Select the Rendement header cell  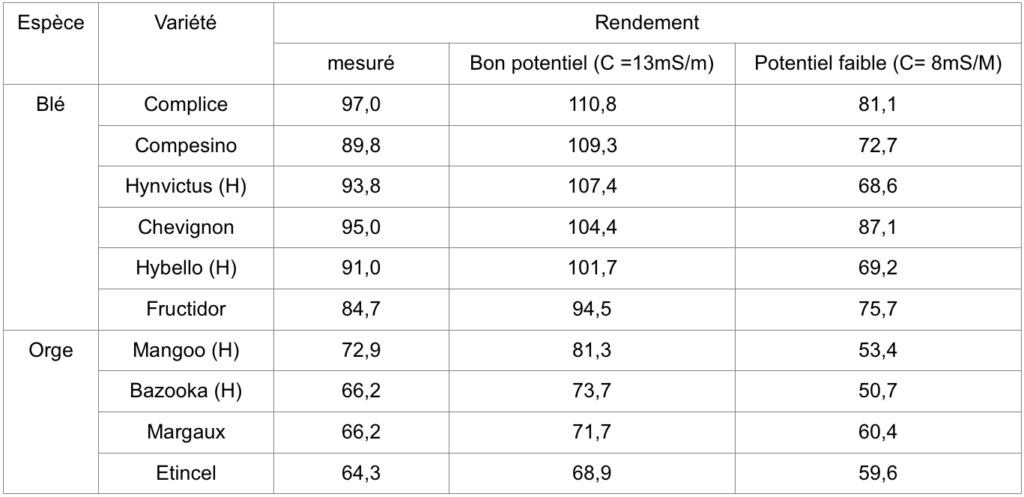(x=646, y=22)
